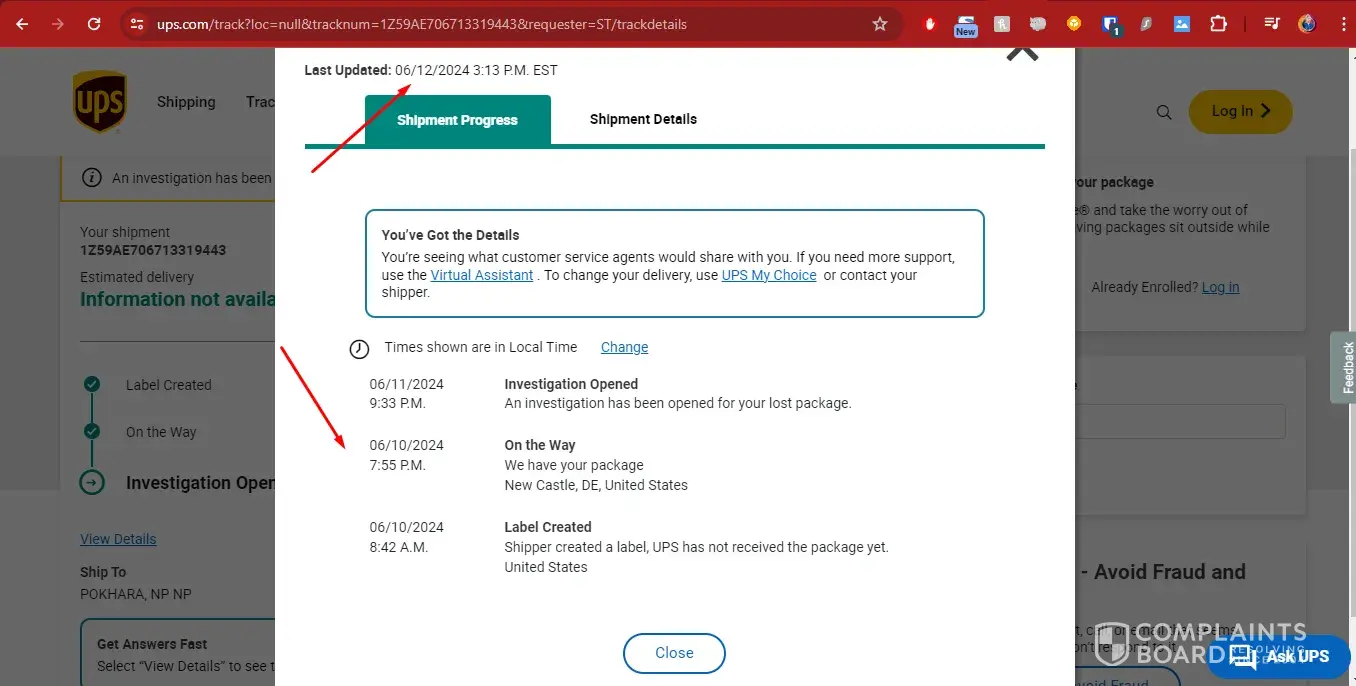Switch to the Shipment Details tab
Viewport: 1356px width, 686px height.
(643, 119)
